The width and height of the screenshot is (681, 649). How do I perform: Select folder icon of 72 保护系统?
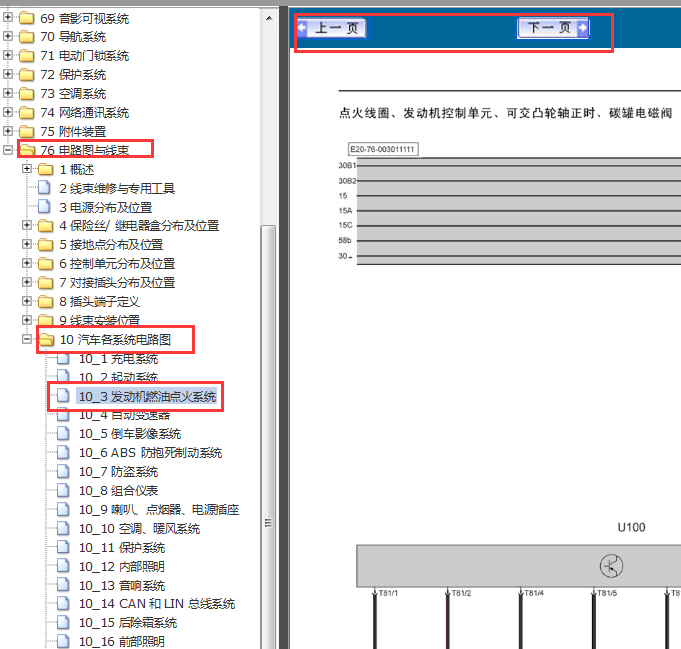[x=26, y=75]
